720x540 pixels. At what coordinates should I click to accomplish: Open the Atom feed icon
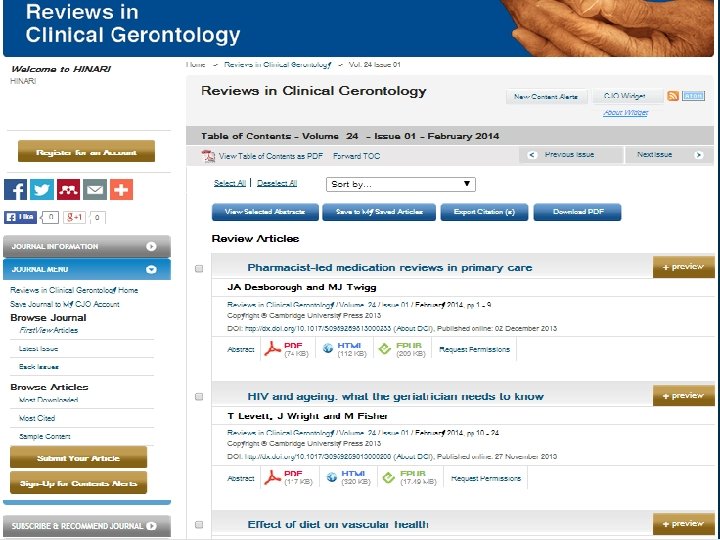pyautogui.click(x=693, y=96)
